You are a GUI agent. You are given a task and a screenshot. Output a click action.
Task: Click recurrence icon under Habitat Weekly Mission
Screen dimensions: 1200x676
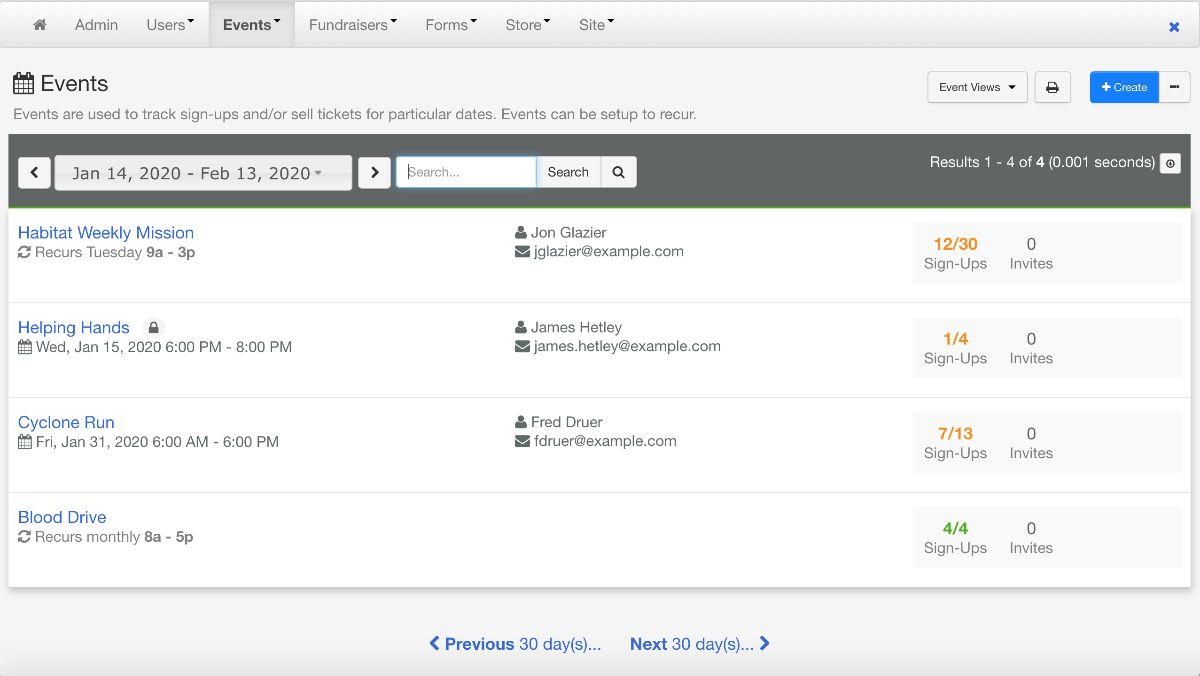point(25,253)
